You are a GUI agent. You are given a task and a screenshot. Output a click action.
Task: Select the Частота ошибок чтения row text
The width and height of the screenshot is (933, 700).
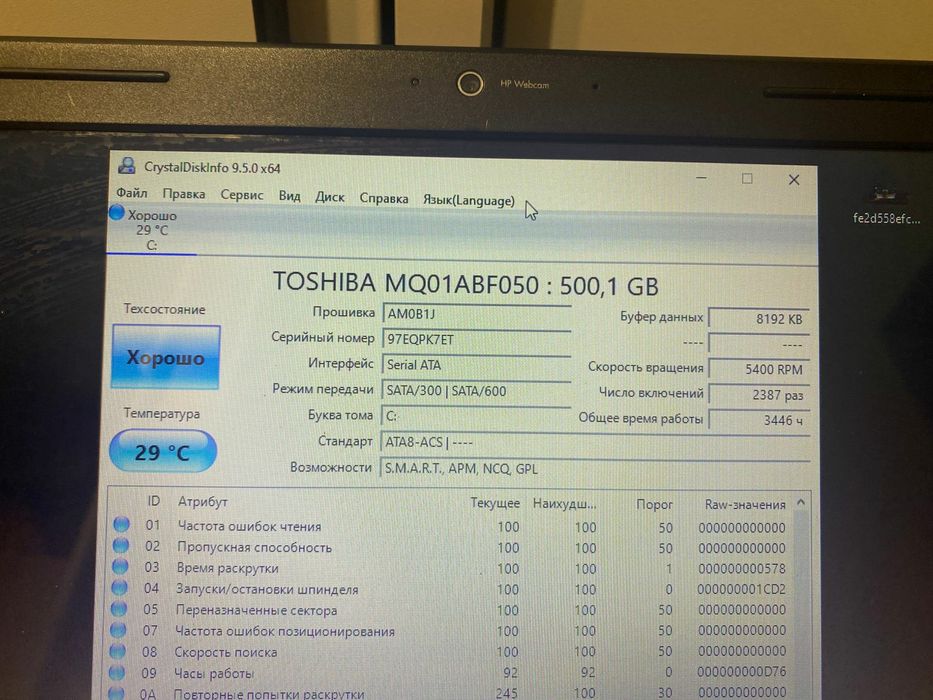tap(249, 526)
